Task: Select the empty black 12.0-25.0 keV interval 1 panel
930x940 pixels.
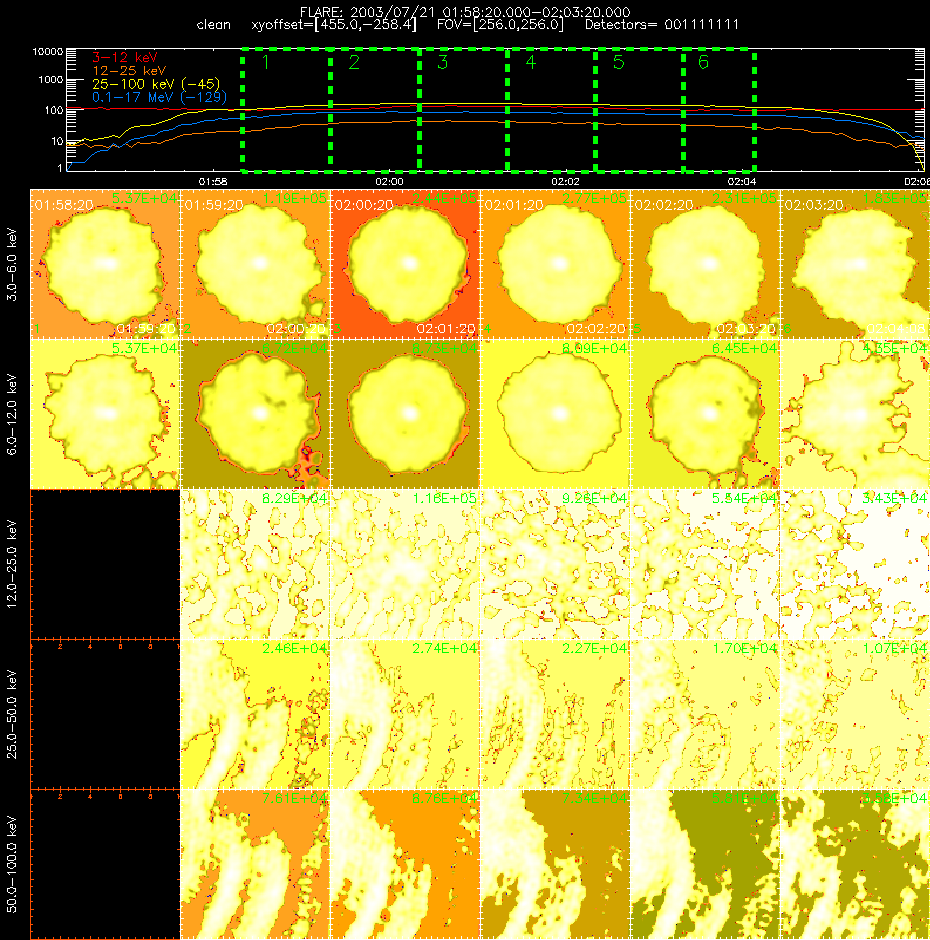Action: [105, 564]
